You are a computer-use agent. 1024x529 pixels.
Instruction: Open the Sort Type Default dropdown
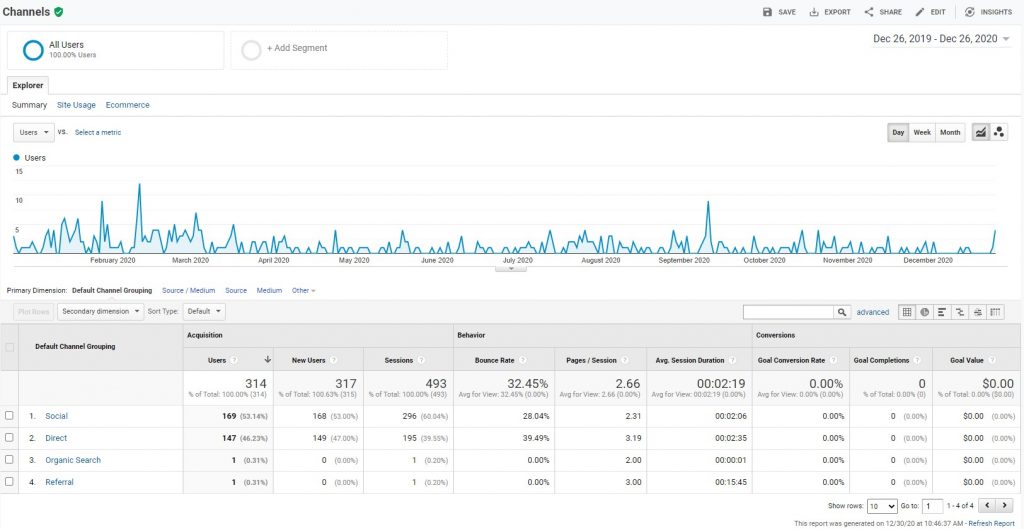204,312
